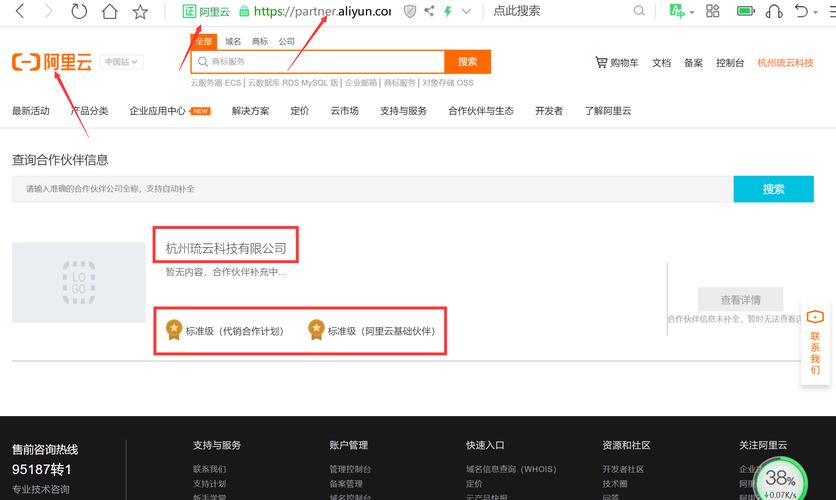Click the blue 搜索 partner search button
Image resolution: width=836 pixels, height=500 pixels.
[774, 189]
